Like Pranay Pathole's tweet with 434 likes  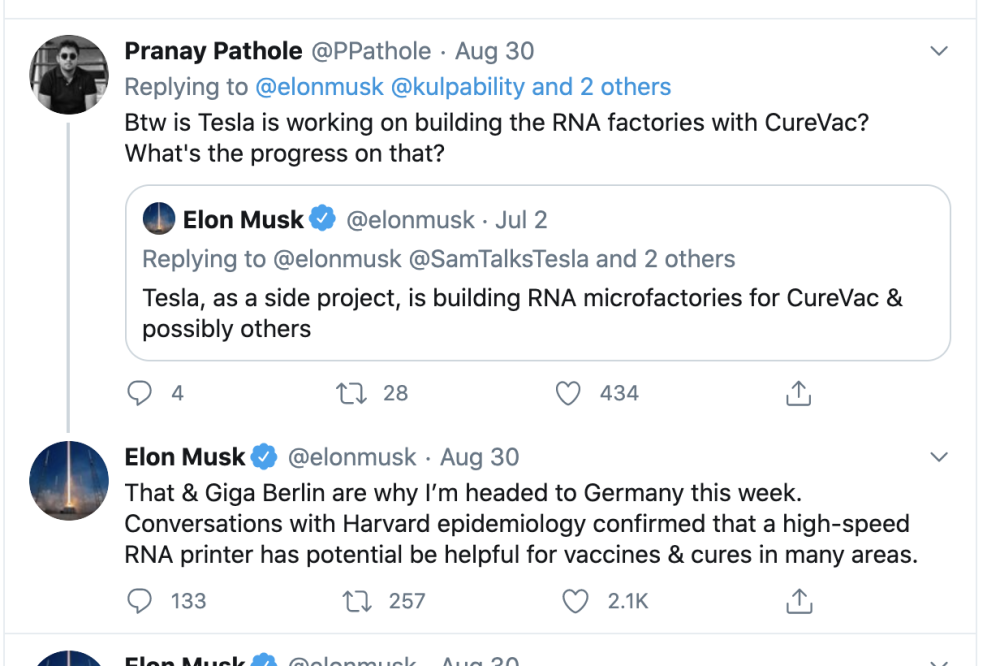click(x=568, y=394)
